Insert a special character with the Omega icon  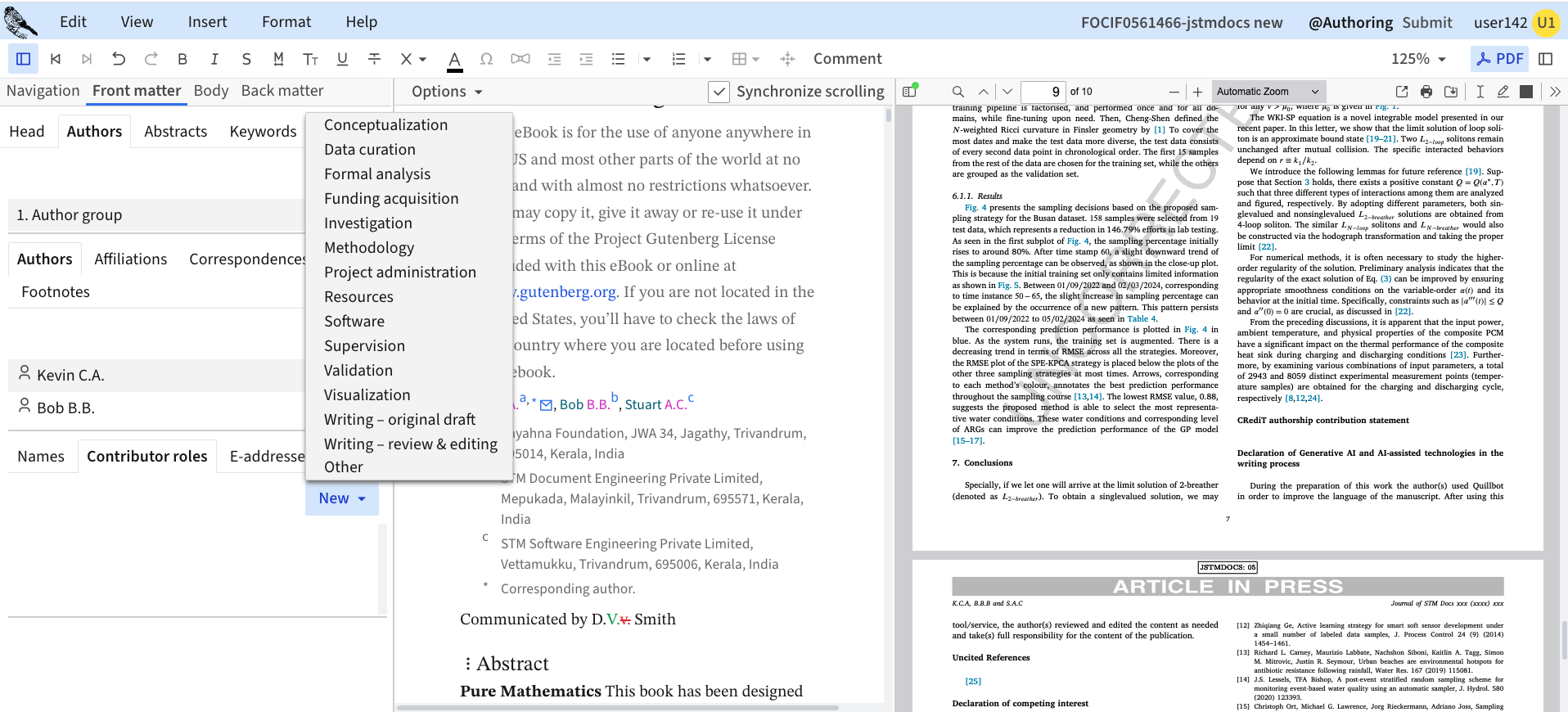[x=486, y=59]
